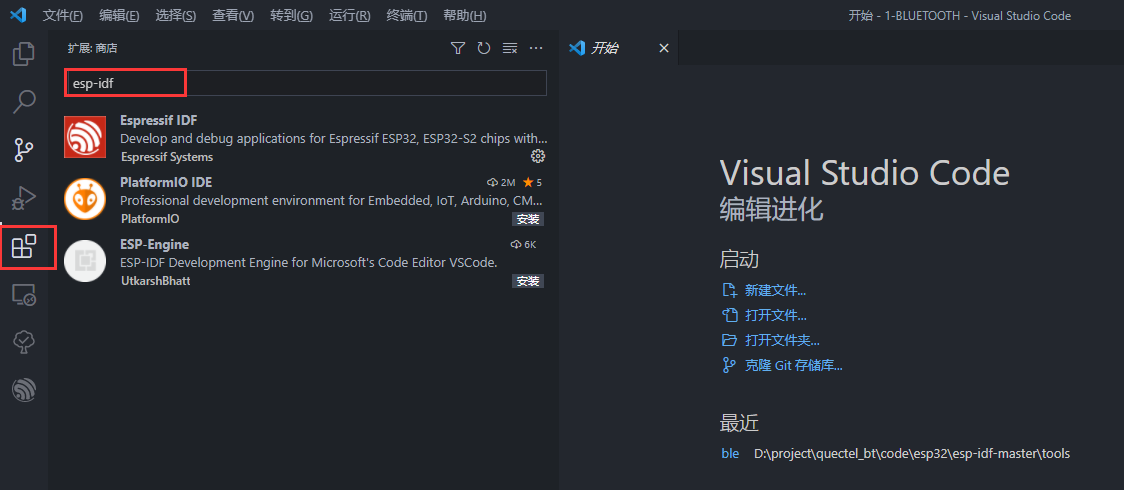Viewport: 1124px width, 490px height.
Task: Click the ESP-Engine extension logo
Action: pyautogui.click(x=85, y=261)
